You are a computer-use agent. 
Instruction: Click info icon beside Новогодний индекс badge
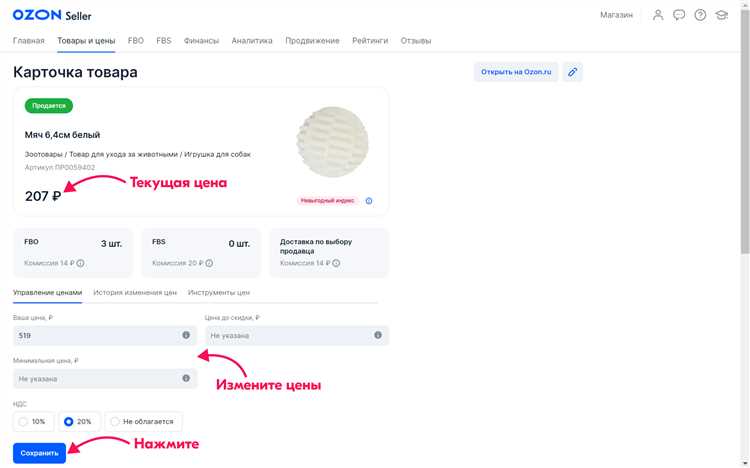click(x=368, y=200)
